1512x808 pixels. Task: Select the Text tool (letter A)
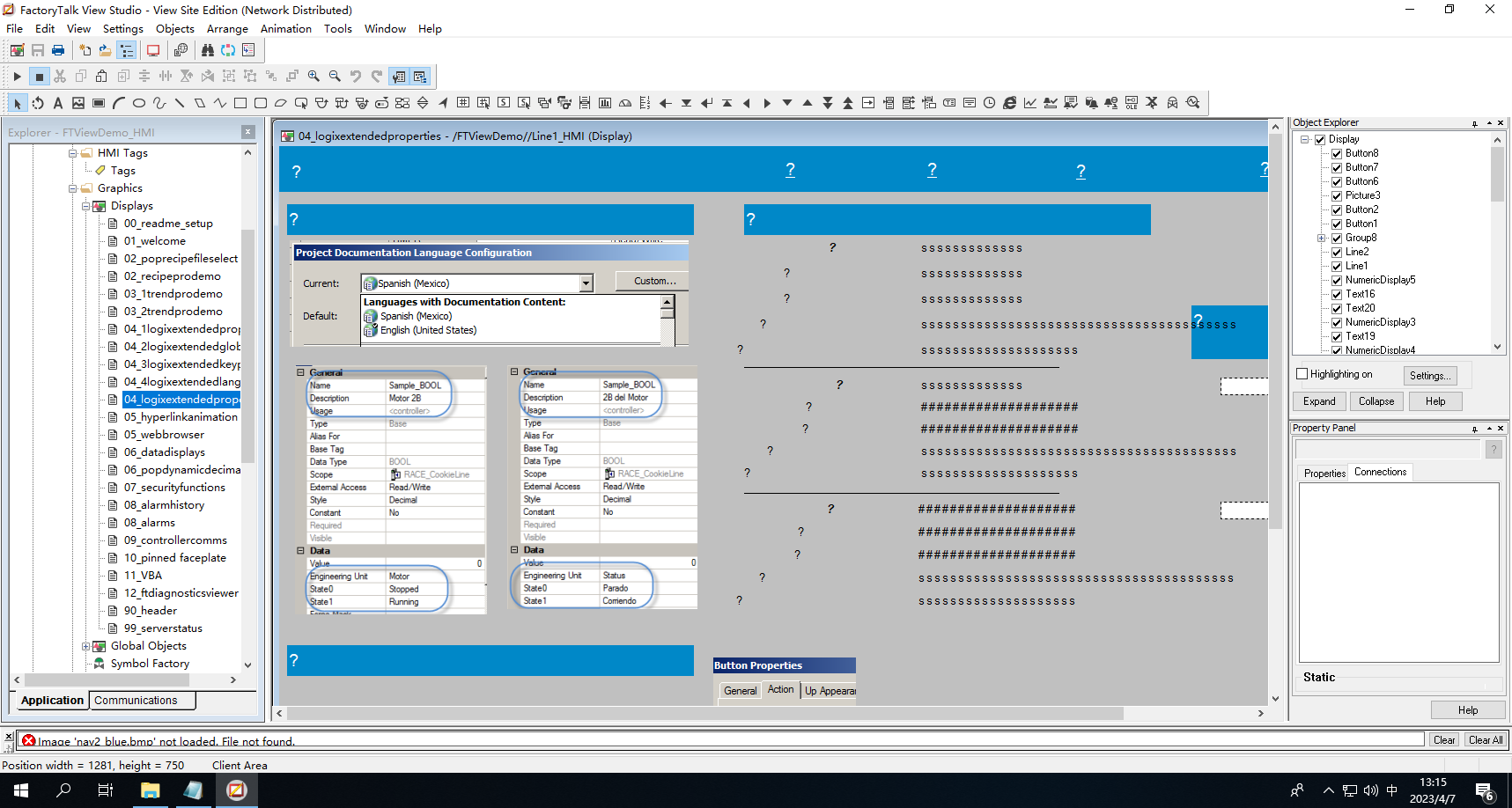(58, 103)
